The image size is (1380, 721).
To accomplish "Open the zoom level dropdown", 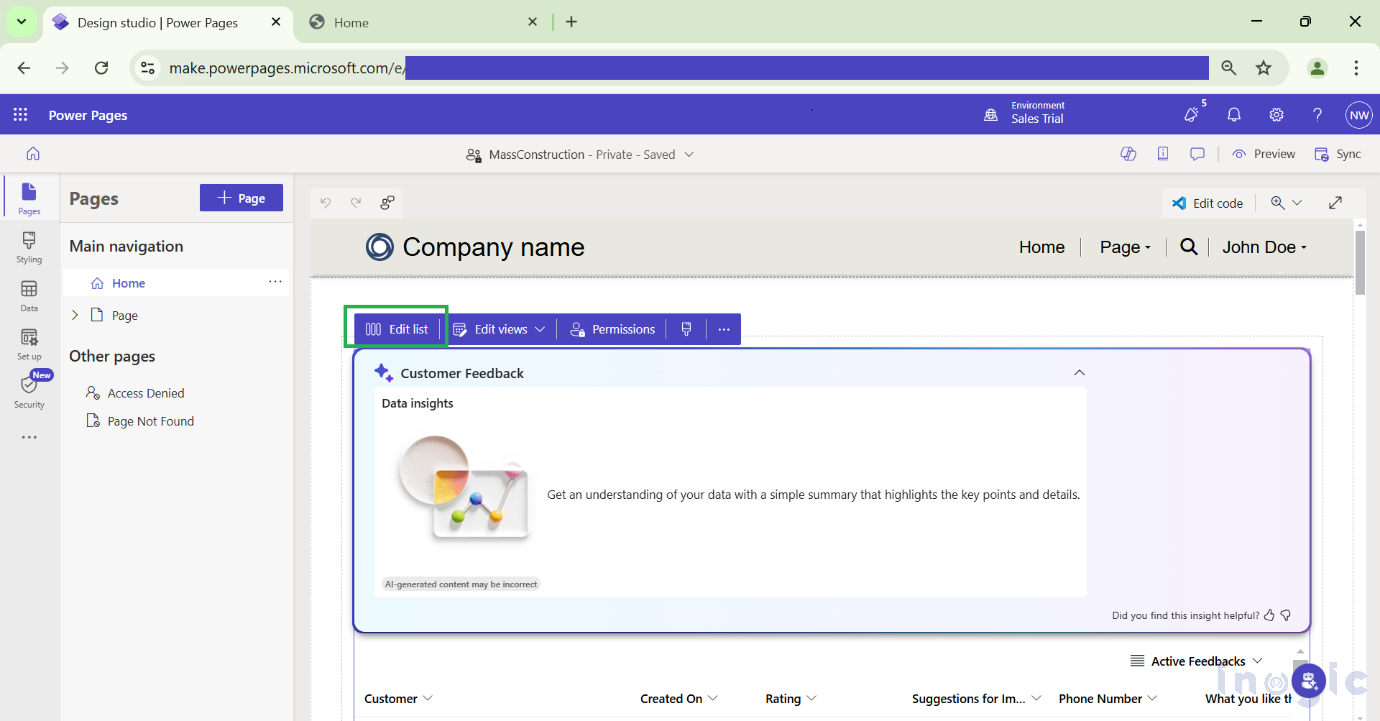I will (1286, 203).
